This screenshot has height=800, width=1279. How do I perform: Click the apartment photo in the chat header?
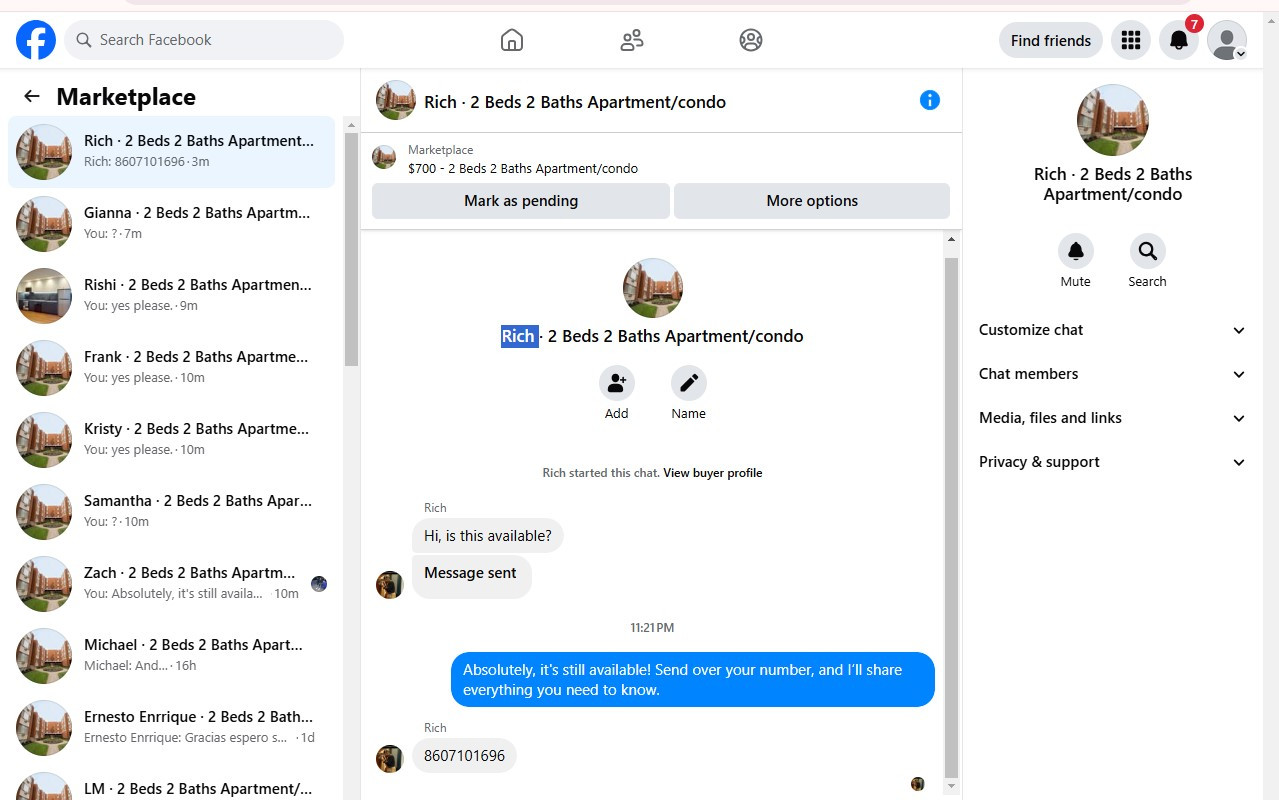[396, 100]
